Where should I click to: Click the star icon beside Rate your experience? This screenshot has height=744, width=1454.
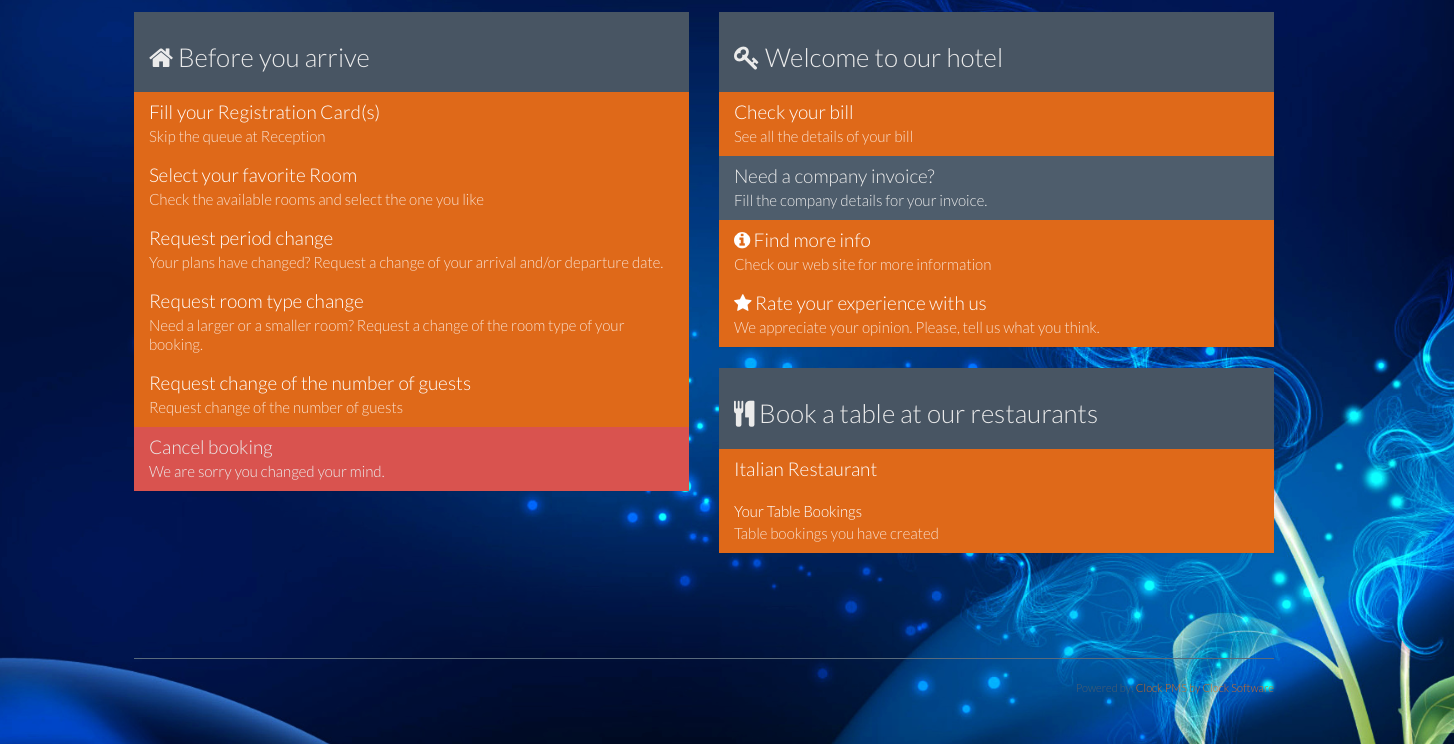(x=742, y=303)
